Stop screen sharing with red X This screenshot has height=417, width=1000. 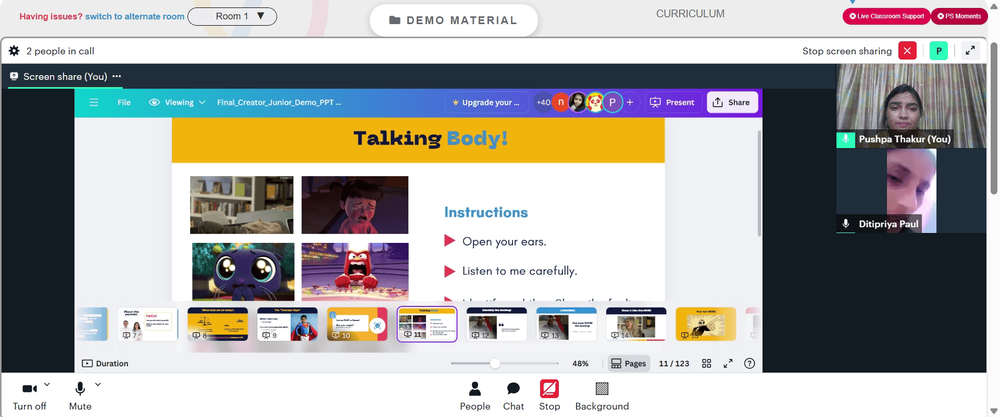click(907, 51)
